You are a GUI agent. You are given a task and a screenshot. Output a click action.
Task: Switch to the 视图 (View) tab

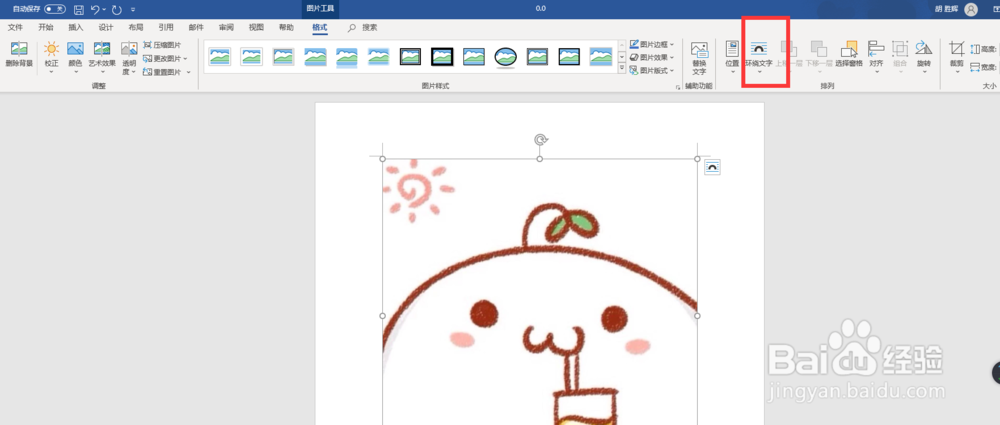tap(256, 27)
